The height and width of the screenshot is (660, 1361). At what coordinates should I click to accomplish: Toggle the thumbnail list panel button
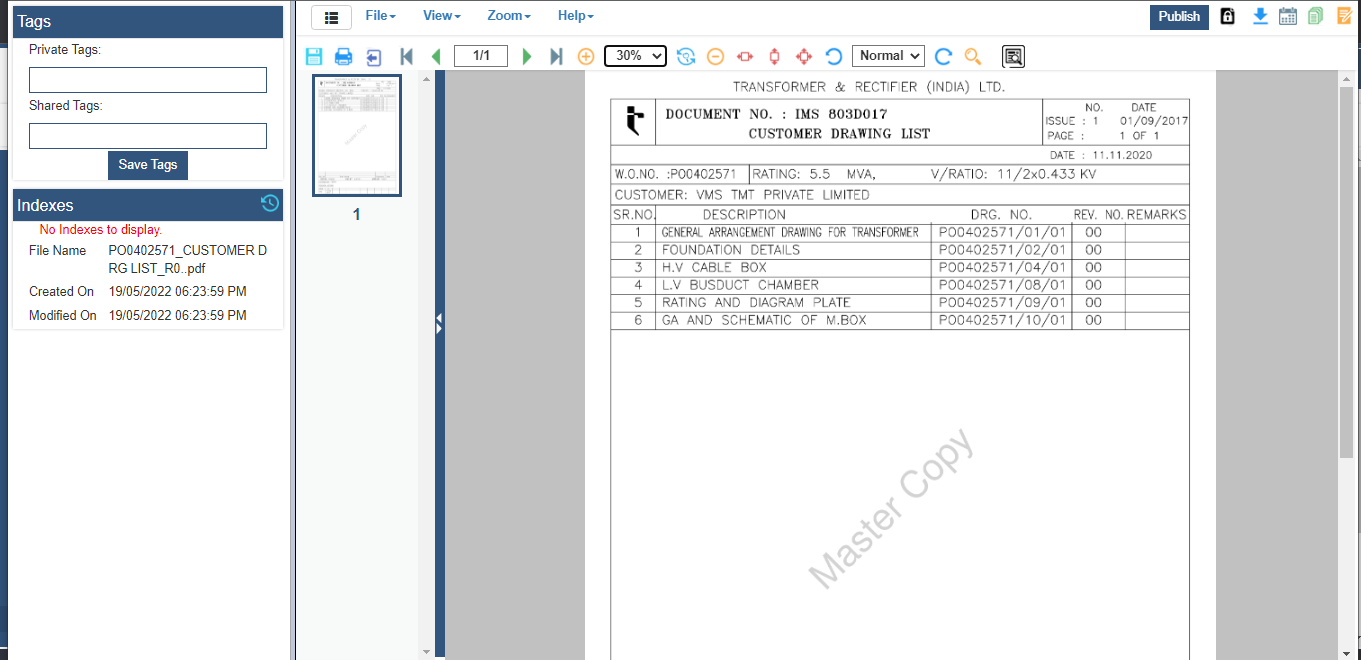[x=331, y=17]
